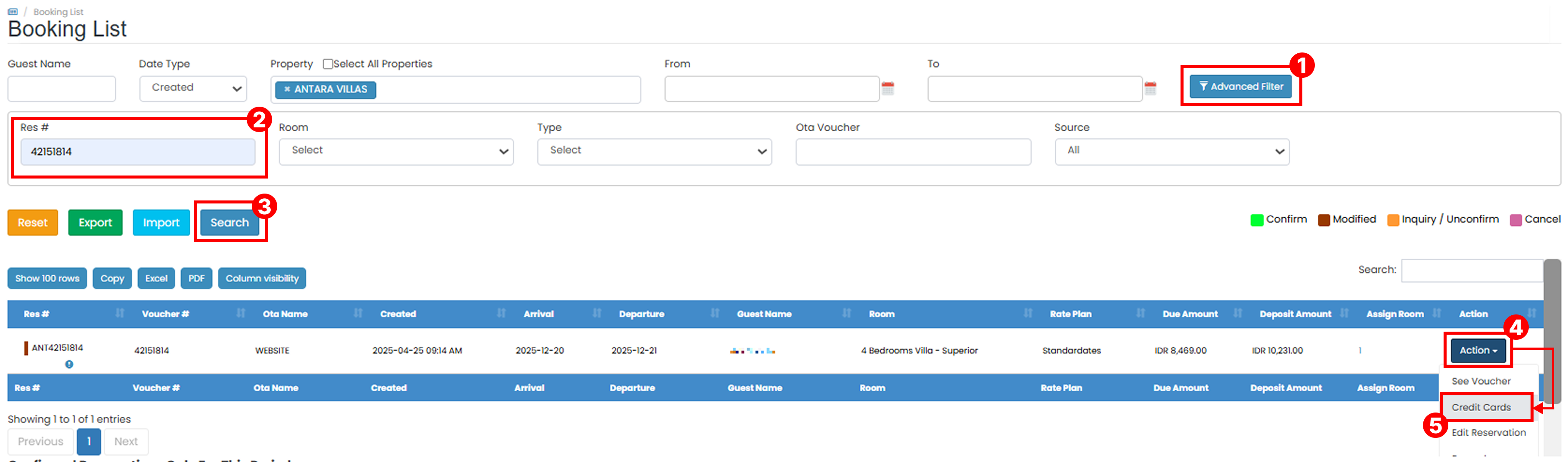Click reservation ANT42151814 cell
The height and width of the screenshot is (462, 1568).
pos(57,348)
